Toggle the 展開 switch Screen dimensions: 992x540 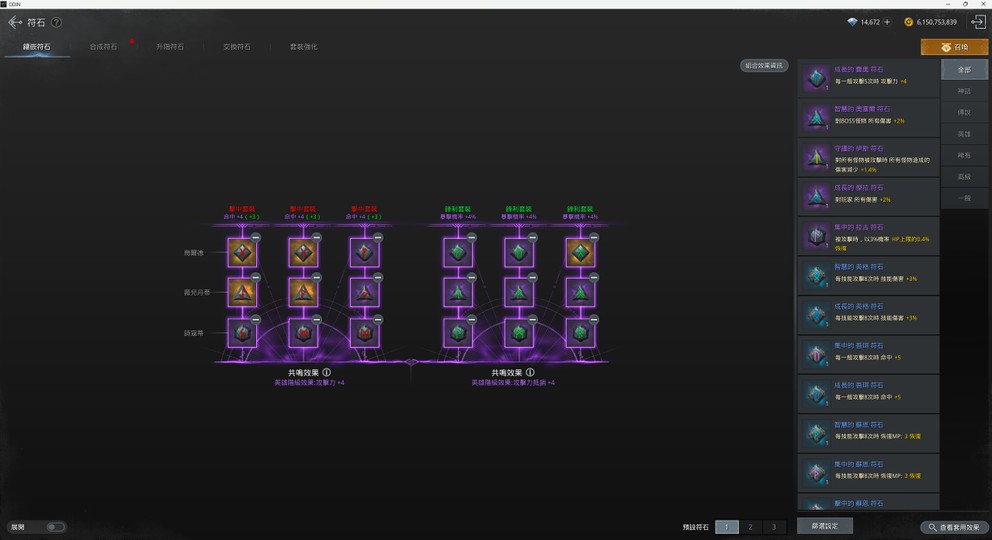click(x=54, y=527)
